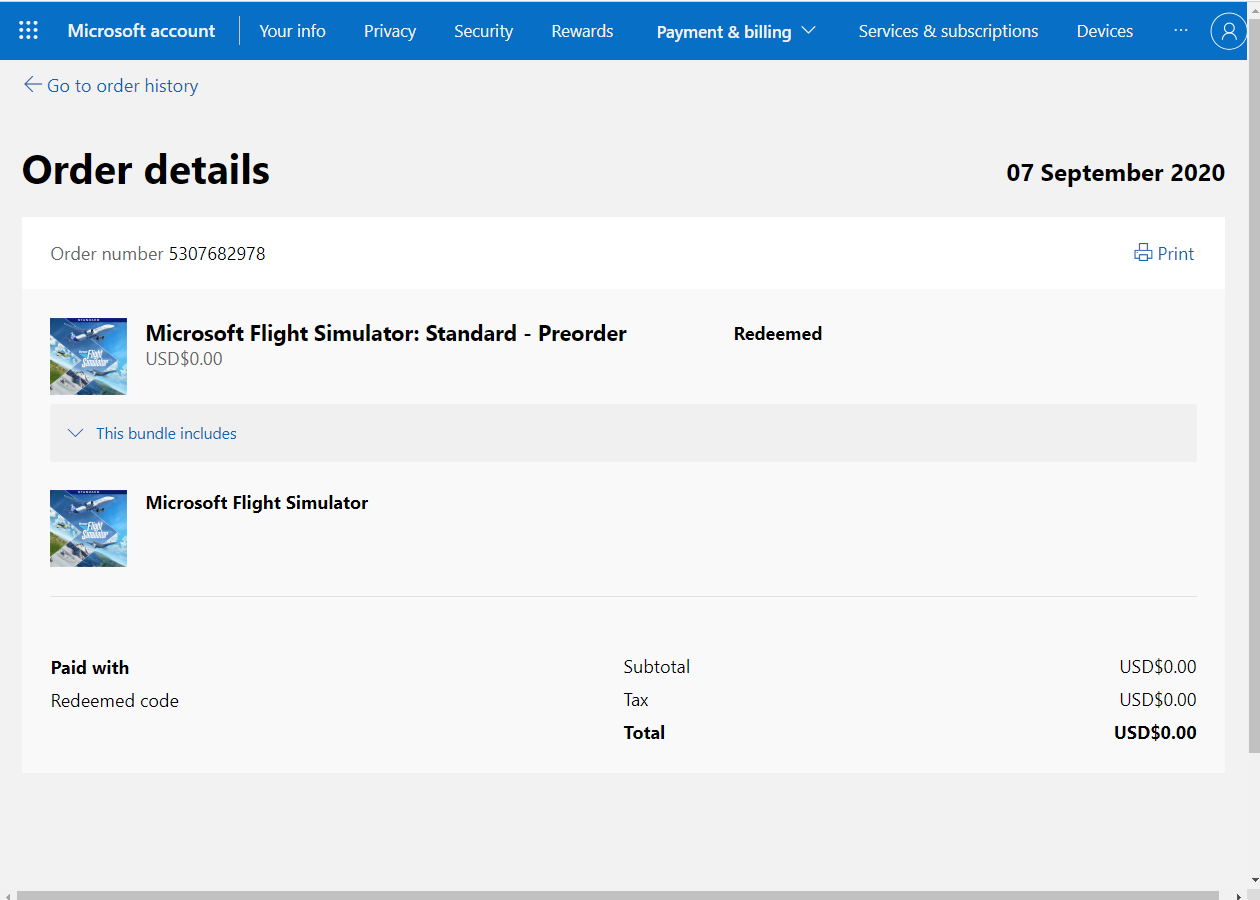Click the printer icon next to Print
Screen dimensions: 1260x900
1143,253
